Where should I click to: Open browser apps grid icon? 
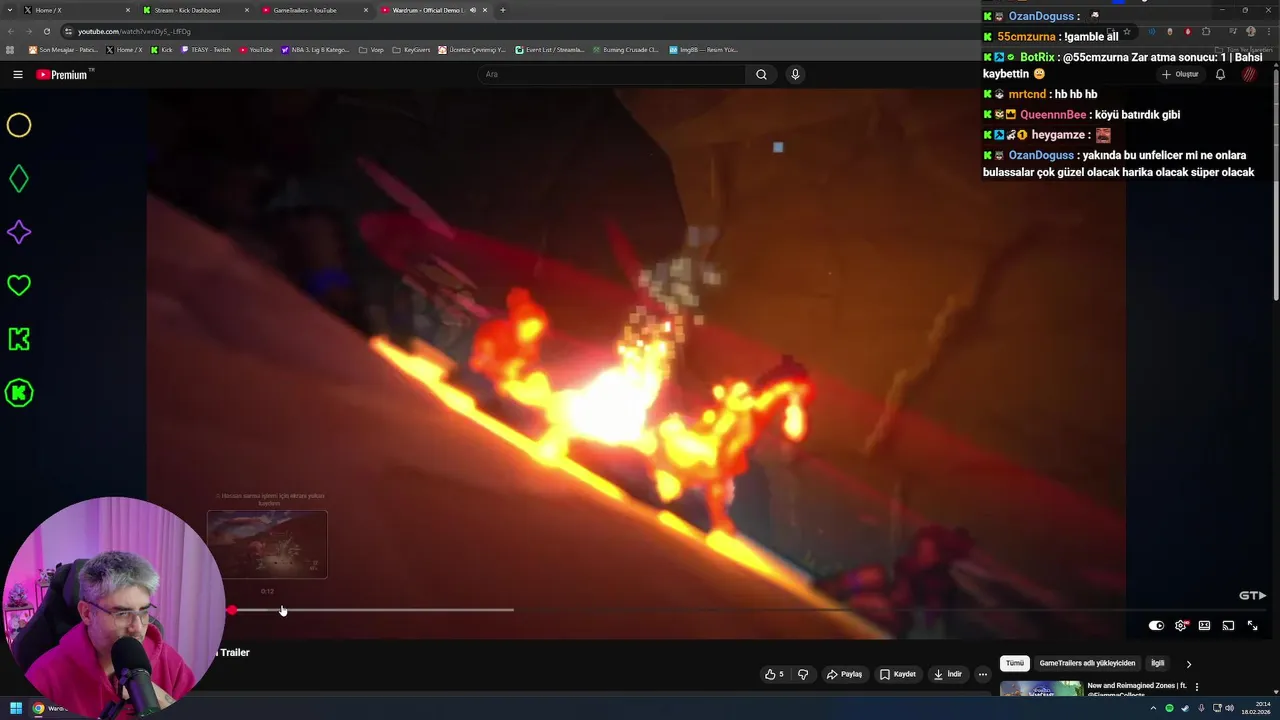(x=10, y=49)
